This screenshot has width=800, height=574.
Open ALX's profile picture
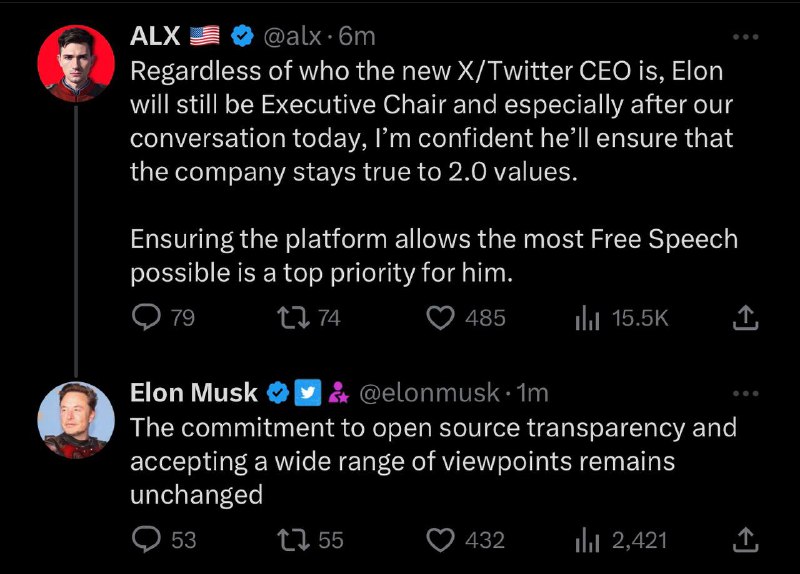click(x=77, y=63)
